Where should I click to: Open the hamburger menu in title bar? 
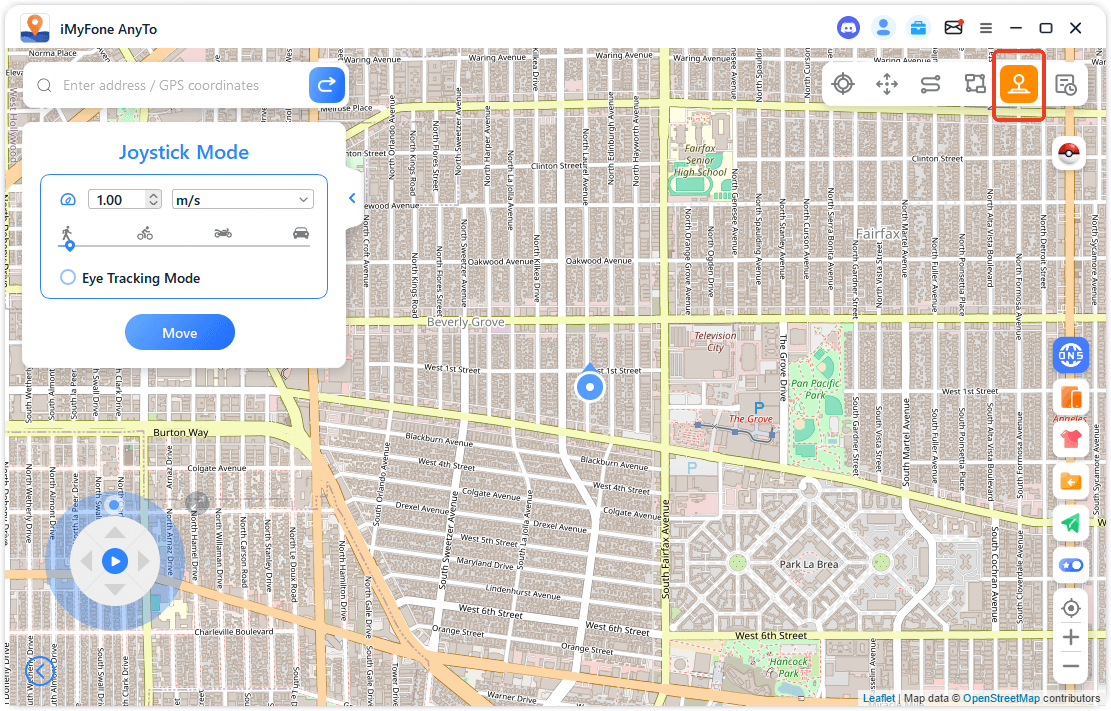(x=986, y=28)
